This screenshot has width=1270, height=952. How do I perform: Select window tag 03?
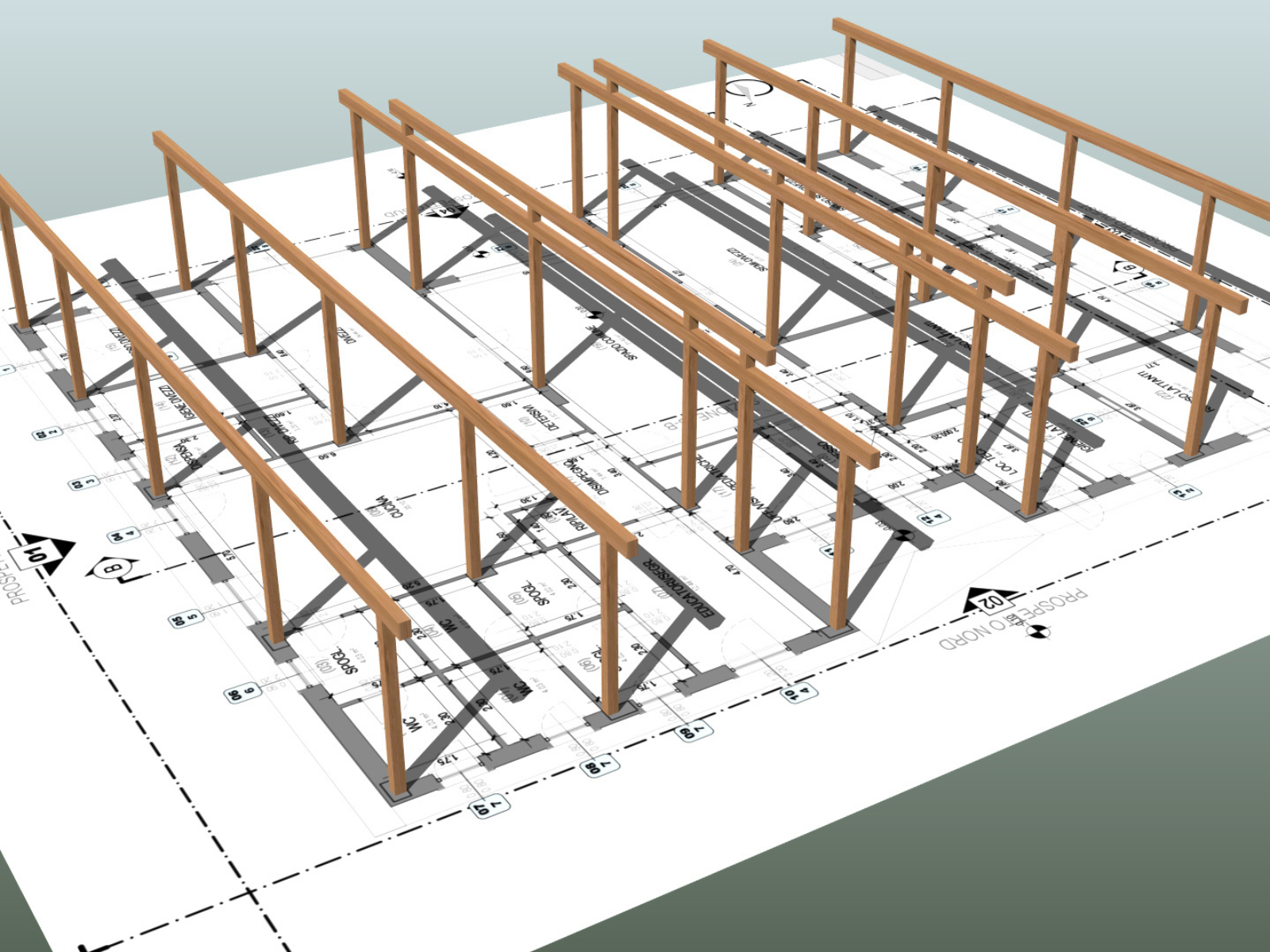tap(83, 482)
